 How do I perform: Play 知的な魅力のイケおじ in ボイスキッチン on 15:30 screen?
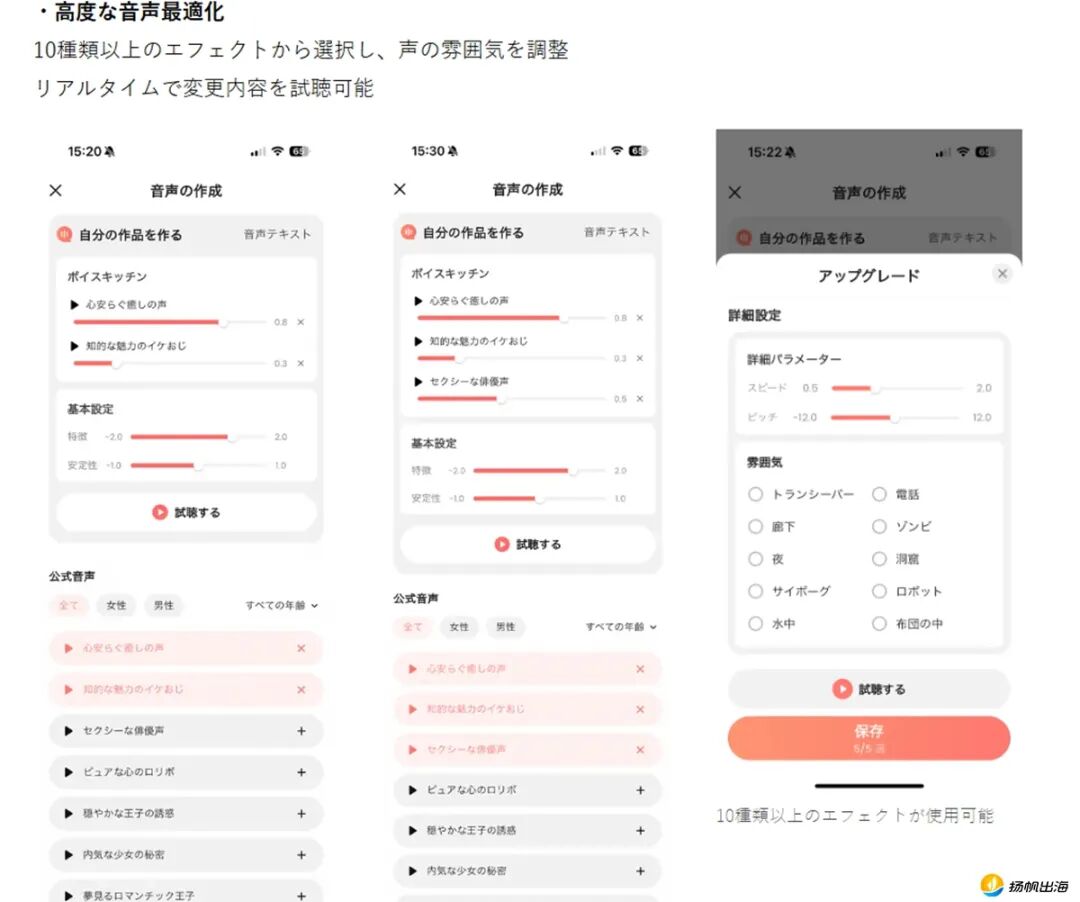pos(418,342)
